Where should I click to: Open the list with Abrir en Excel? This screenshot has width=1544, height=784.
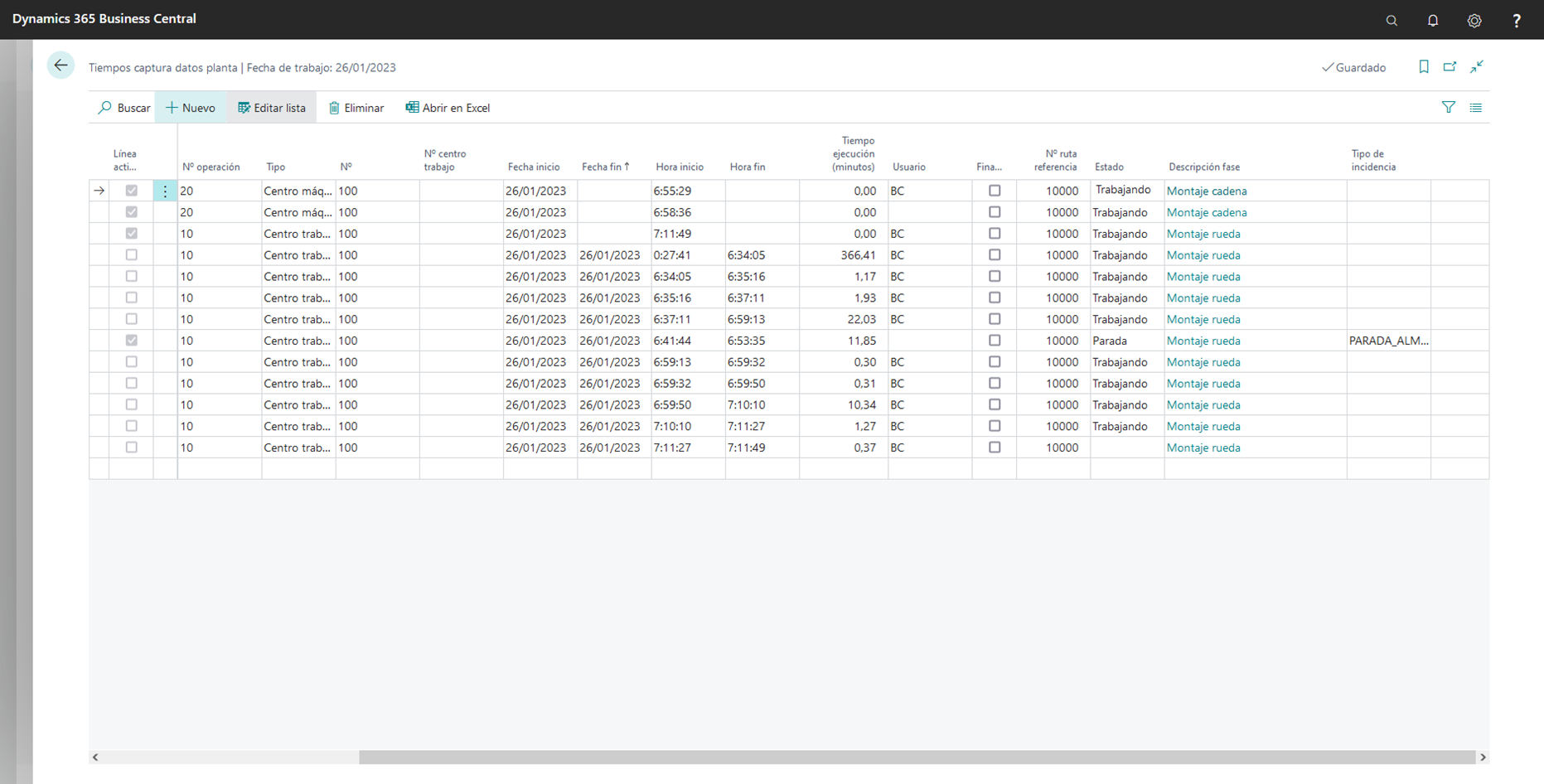click(448, 108)
